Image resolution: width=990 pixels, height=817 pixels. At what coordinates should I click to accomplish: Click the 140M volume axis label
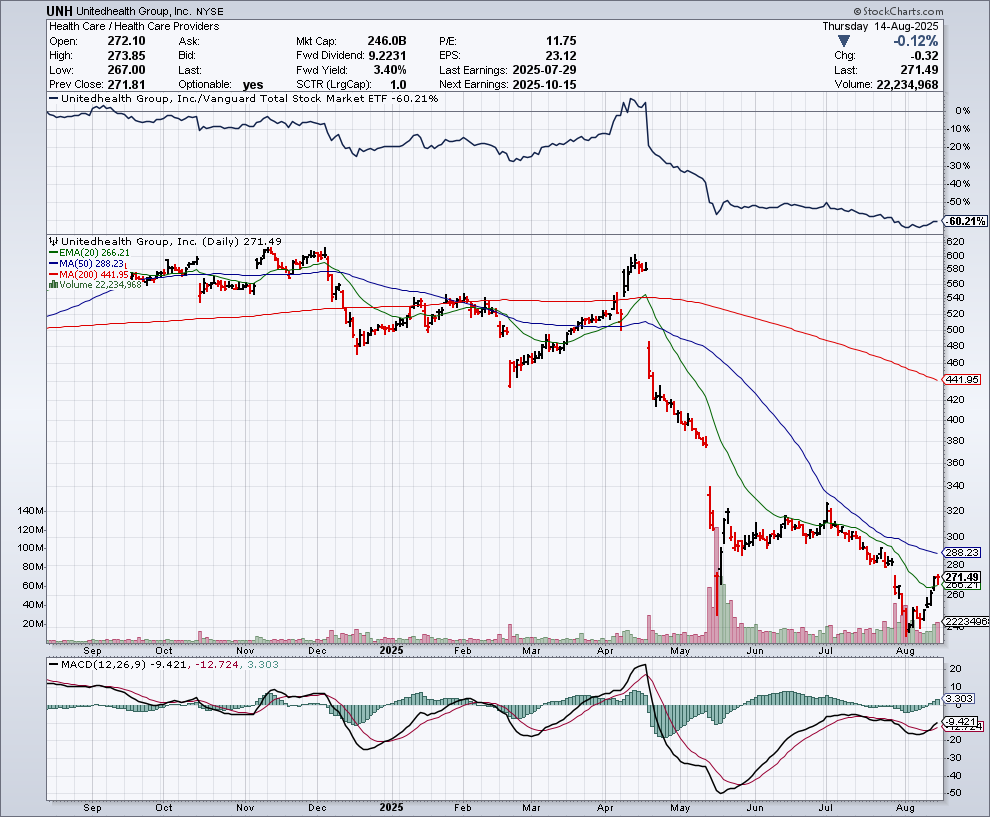pyautogui.click(x=30, y=511)
